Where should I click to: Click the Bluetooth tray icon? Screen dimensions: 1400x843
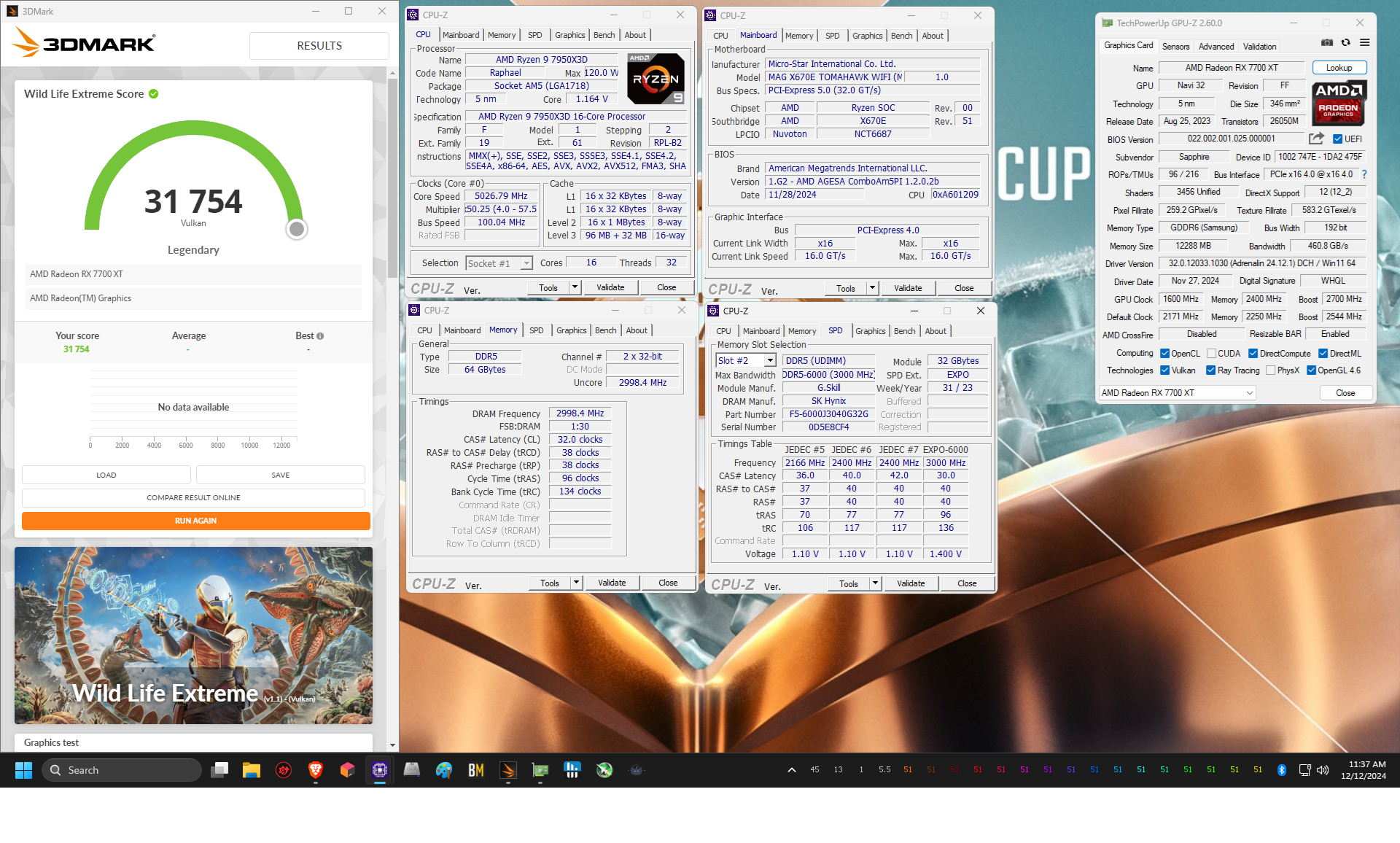[x=1282, y=770]
